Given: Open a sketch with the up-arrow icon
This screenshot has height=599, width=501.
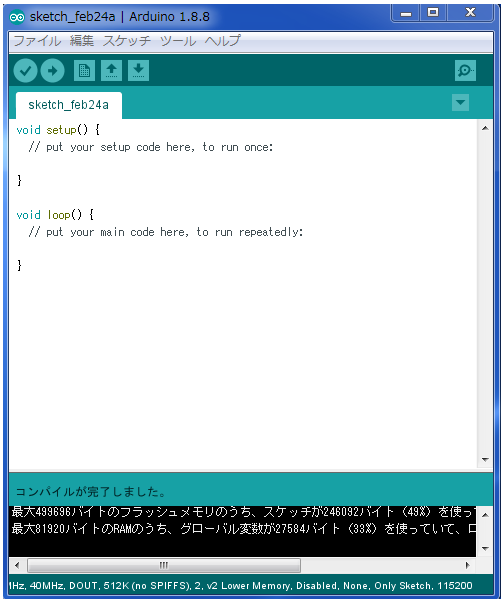Looking at the screenshot, I should point(111,71).
